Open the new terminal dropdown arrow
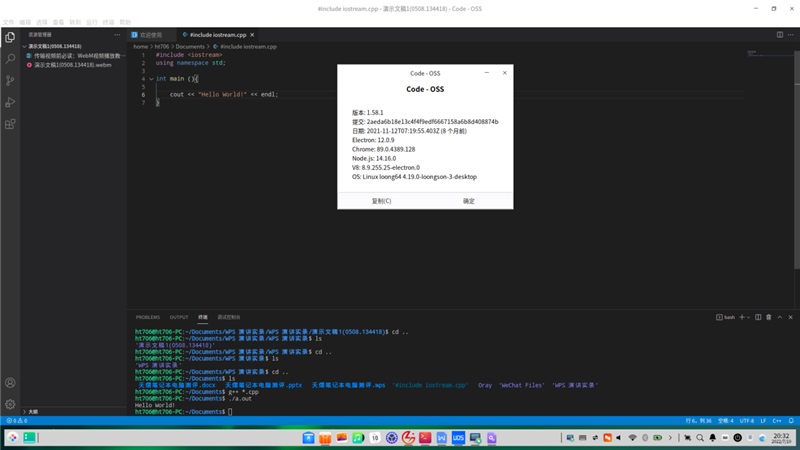The image size is (800, 450). [x=748, y=317]
